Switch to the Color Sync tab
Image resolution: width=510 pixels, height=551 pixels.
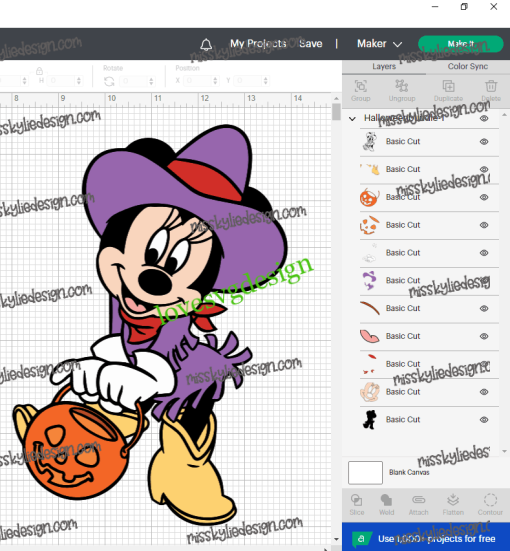(467, 66)
